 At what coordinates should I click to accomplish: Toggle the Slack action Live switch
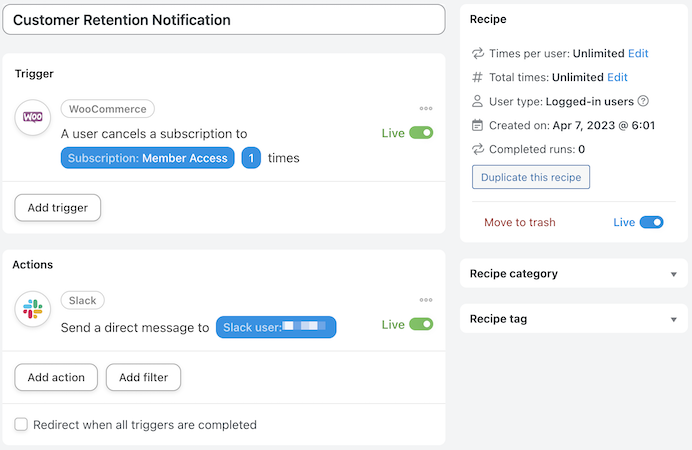pyautogui.click(x=421, y=324)
